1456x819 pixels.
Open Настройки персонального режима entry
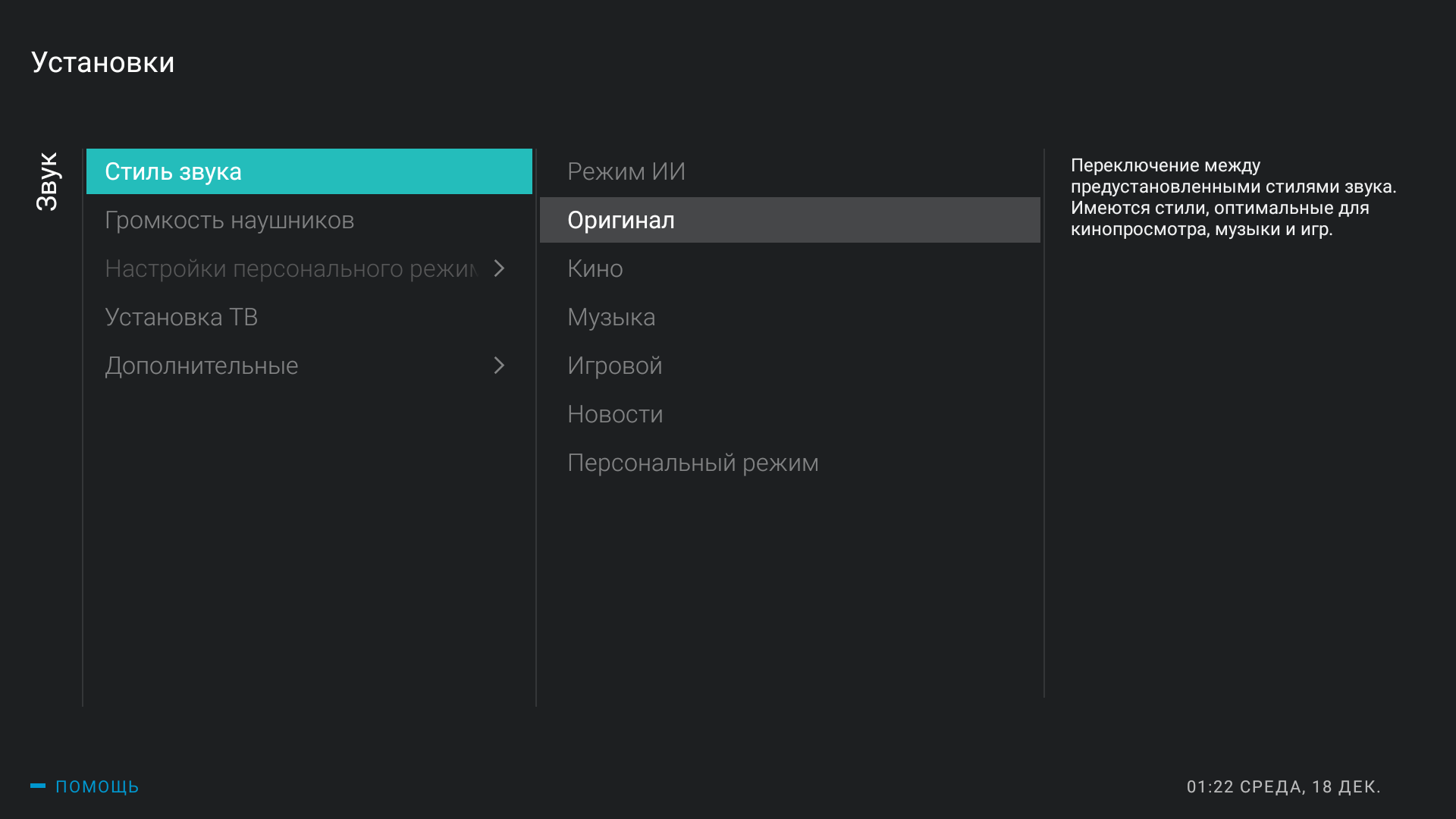coord(291,268)
